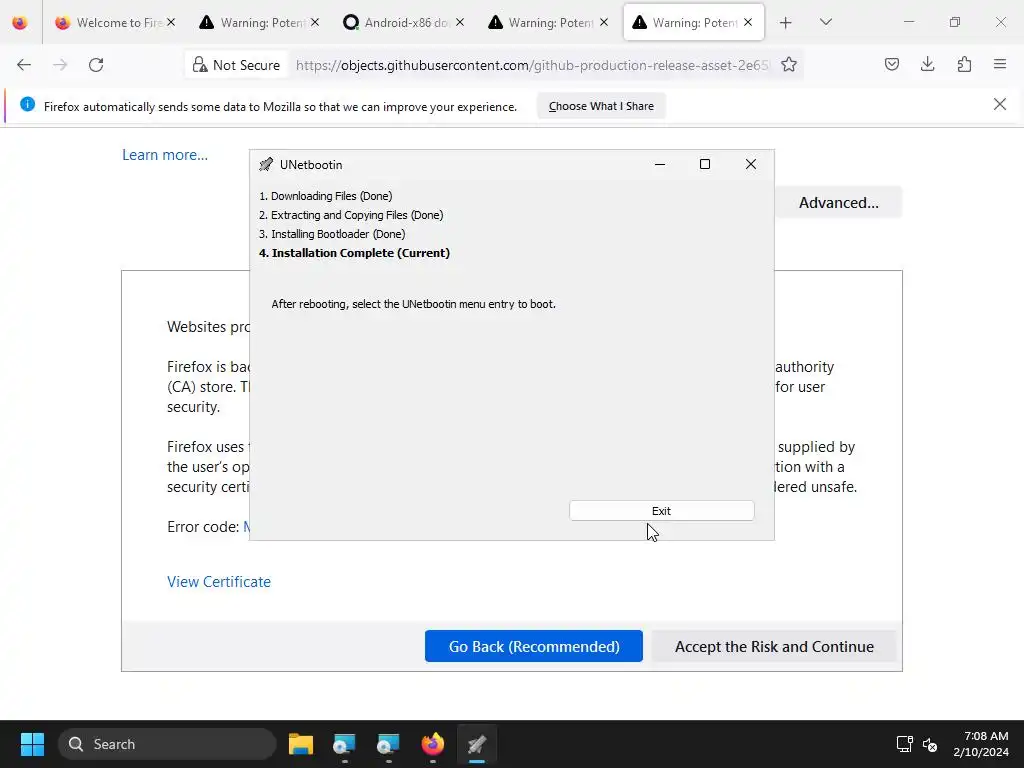Open a new tab with plus button
This screenshot has width=1024, height=768.
[x=786, y=23]
